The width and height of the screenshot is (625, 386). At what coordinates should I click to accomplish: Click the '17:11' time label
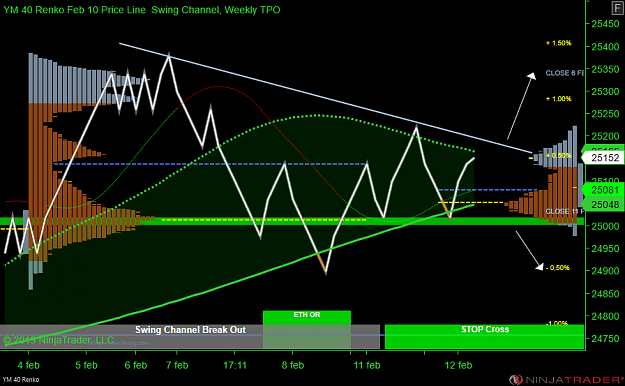235,365
